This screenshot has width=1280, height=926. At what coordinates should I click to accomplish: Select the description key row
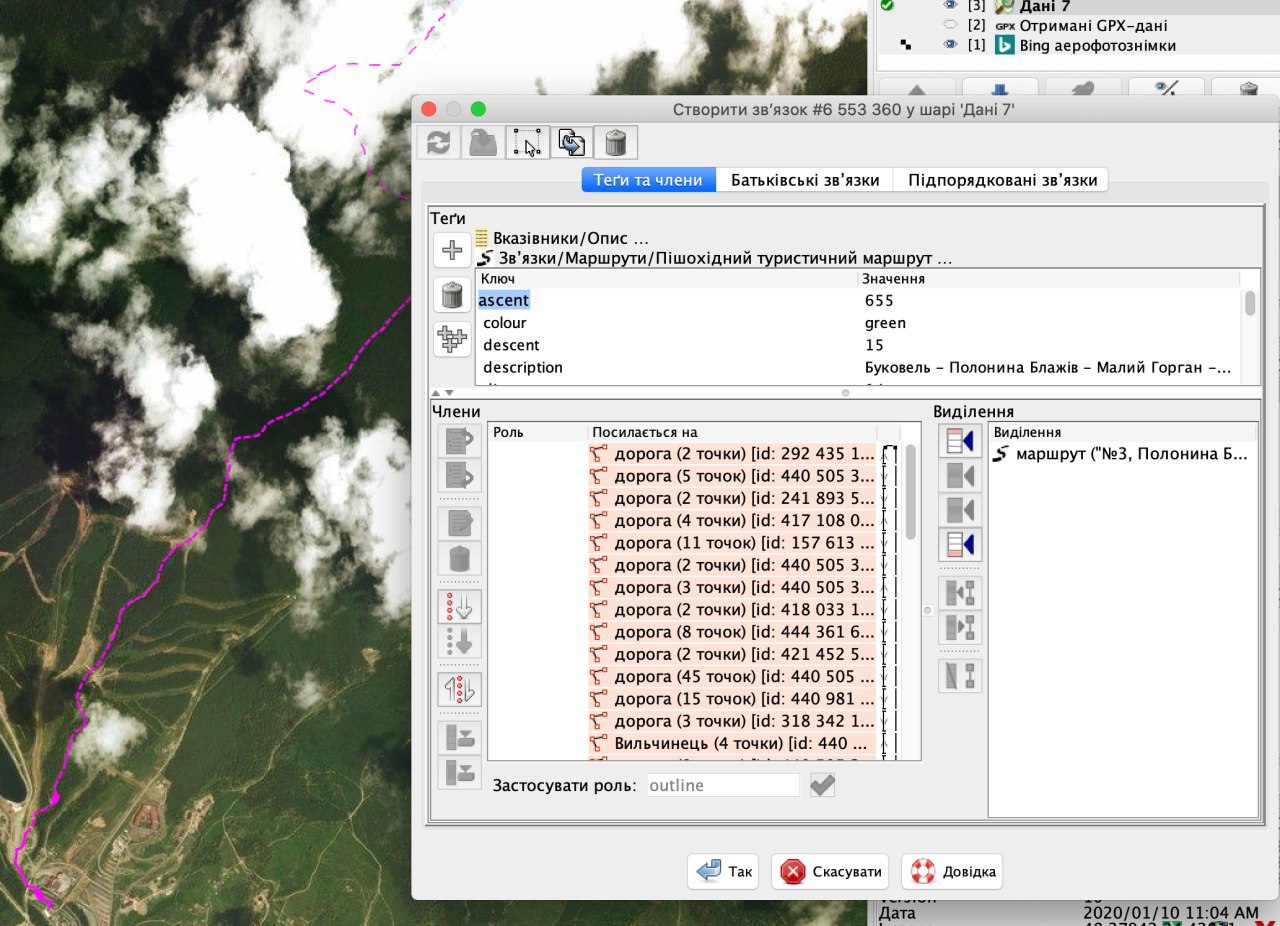tap(667, 367)
